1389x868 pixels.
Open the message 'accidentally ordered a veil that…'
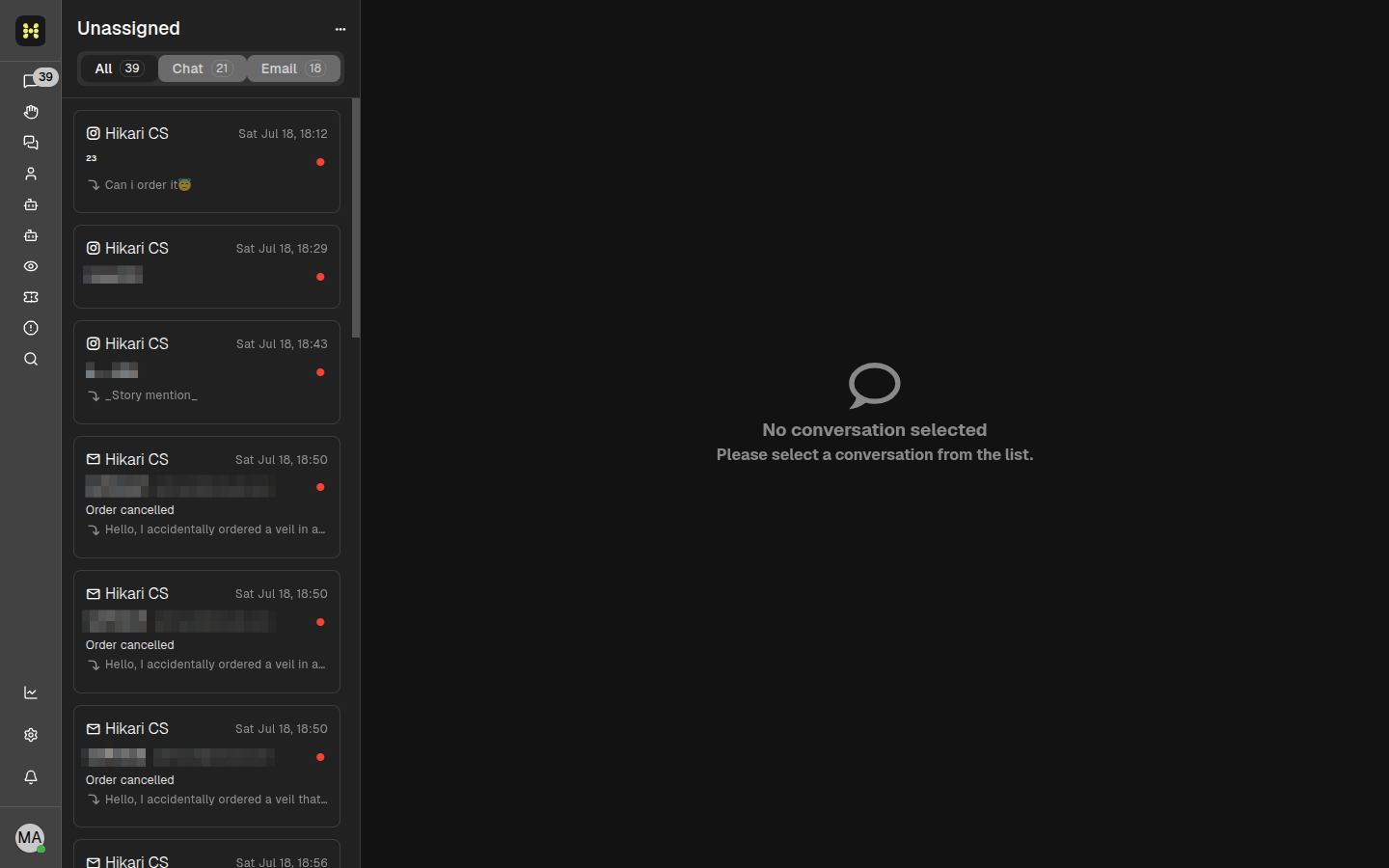[216, 800]
